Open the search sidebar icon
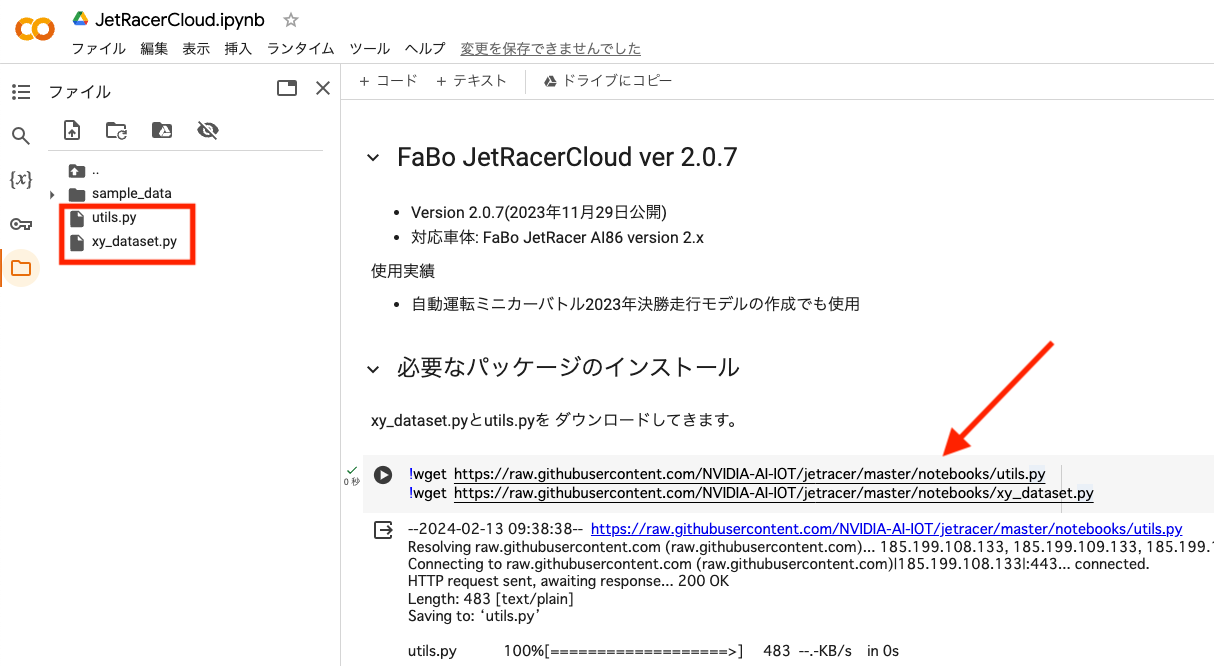Viewport: 1214px width, 666px height. click(21, 136)
